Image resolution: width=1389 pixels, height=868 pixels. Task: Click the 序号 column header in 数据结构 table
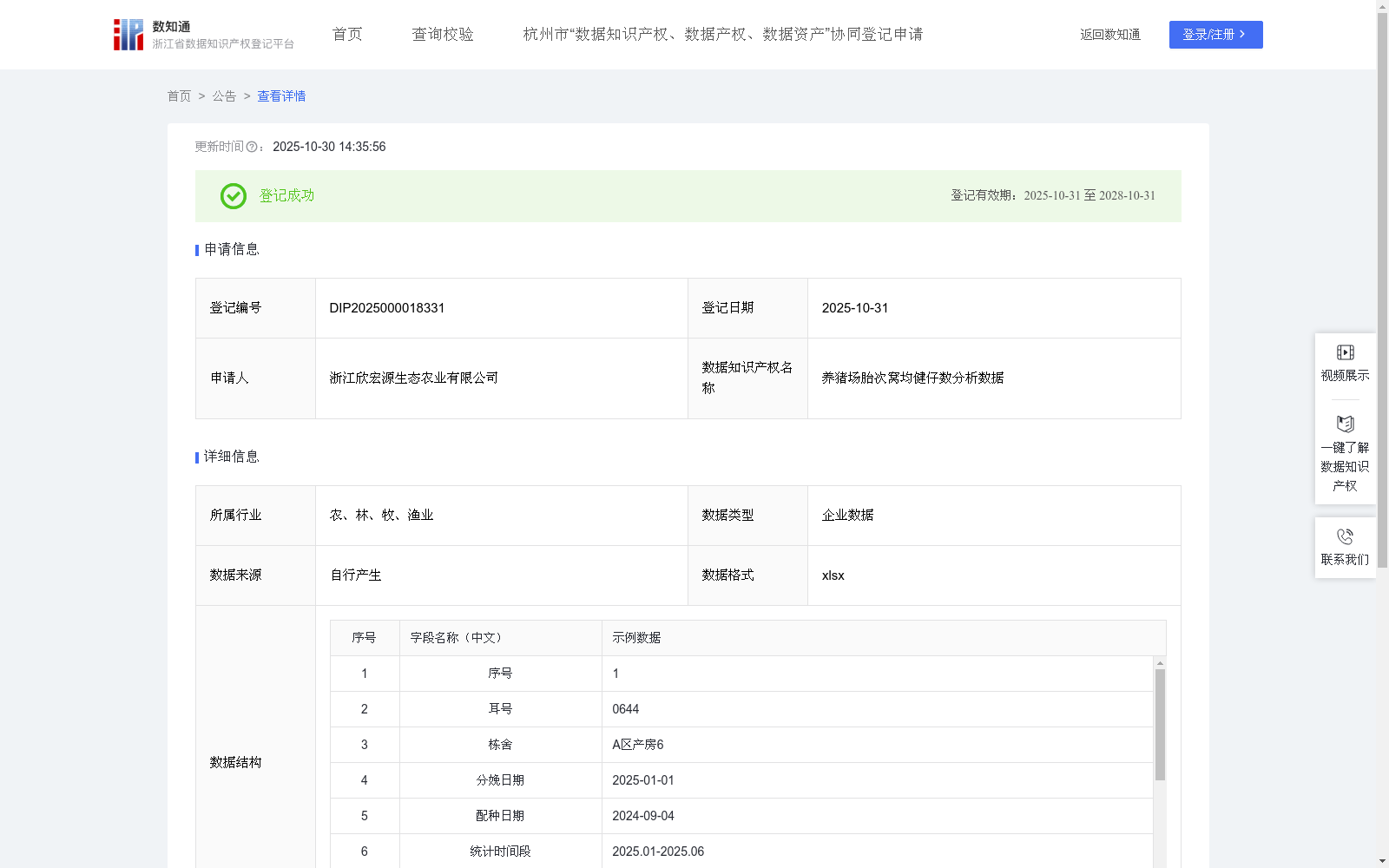point(364,638)
